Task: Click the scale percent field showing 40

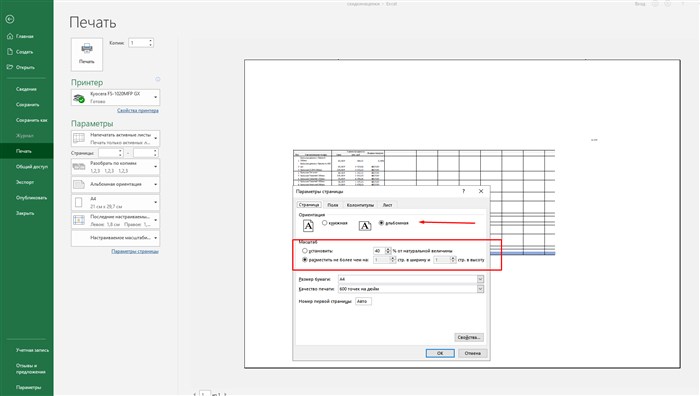Action: point(379,251)
